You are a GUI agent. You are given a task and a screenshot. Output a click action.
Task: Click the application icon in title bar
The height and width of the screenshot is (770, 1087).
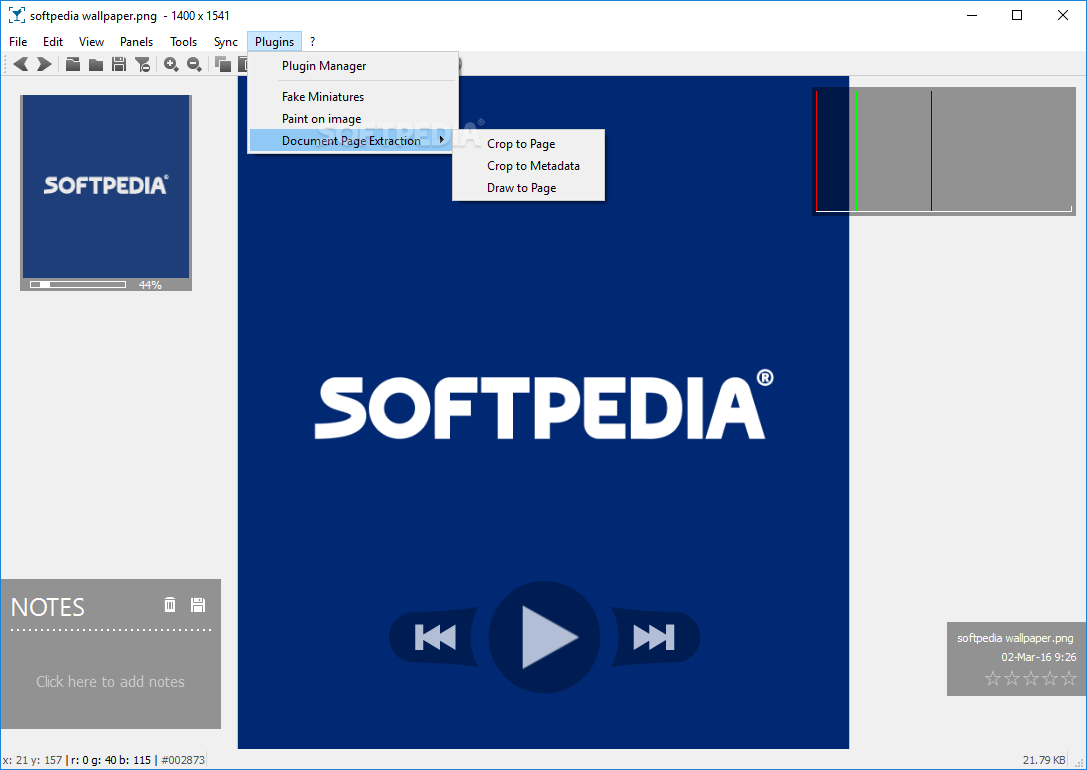click(16, 15)
